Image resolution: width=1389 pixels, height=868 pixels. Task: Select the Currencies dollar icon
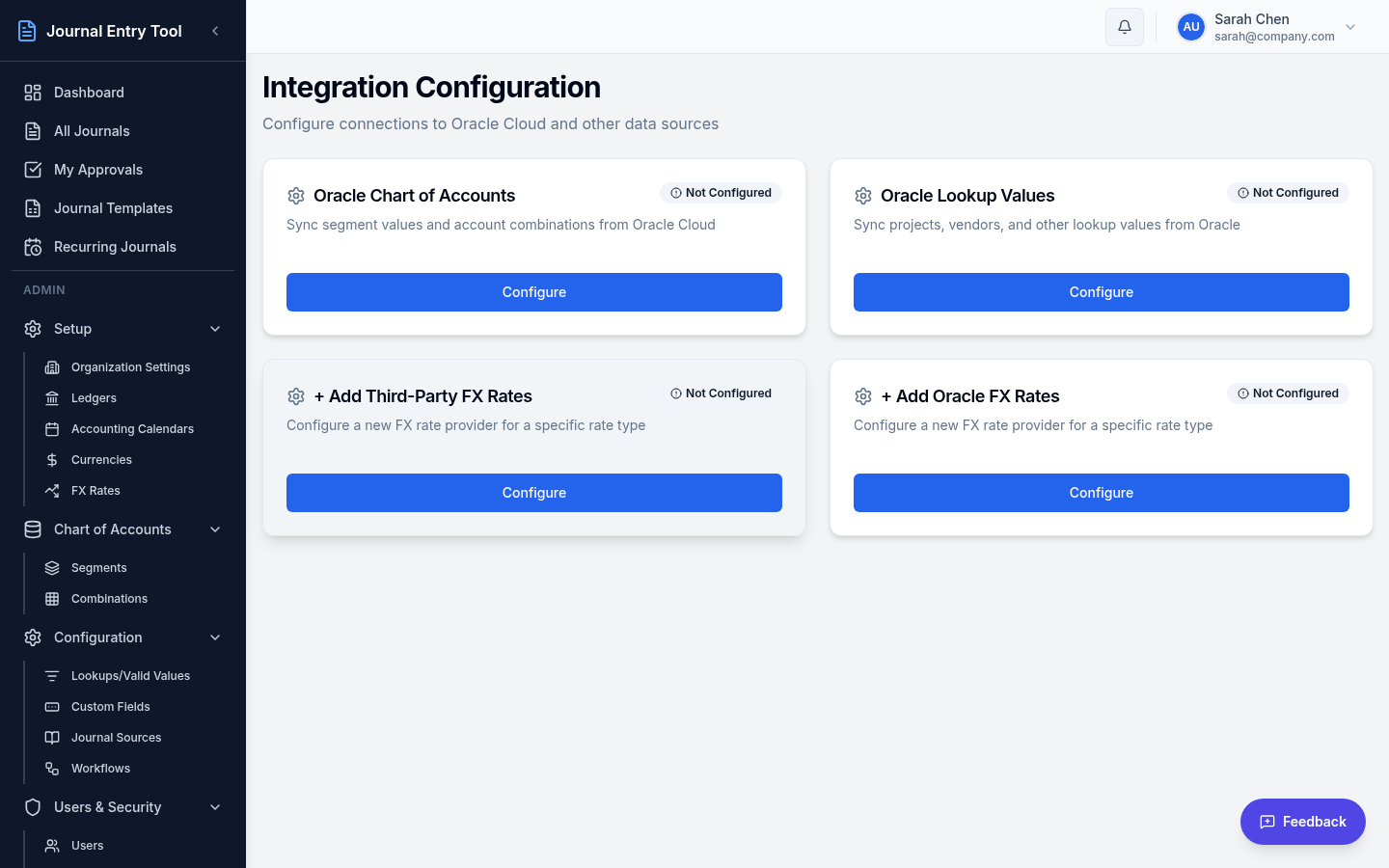[x=52, y=459]
